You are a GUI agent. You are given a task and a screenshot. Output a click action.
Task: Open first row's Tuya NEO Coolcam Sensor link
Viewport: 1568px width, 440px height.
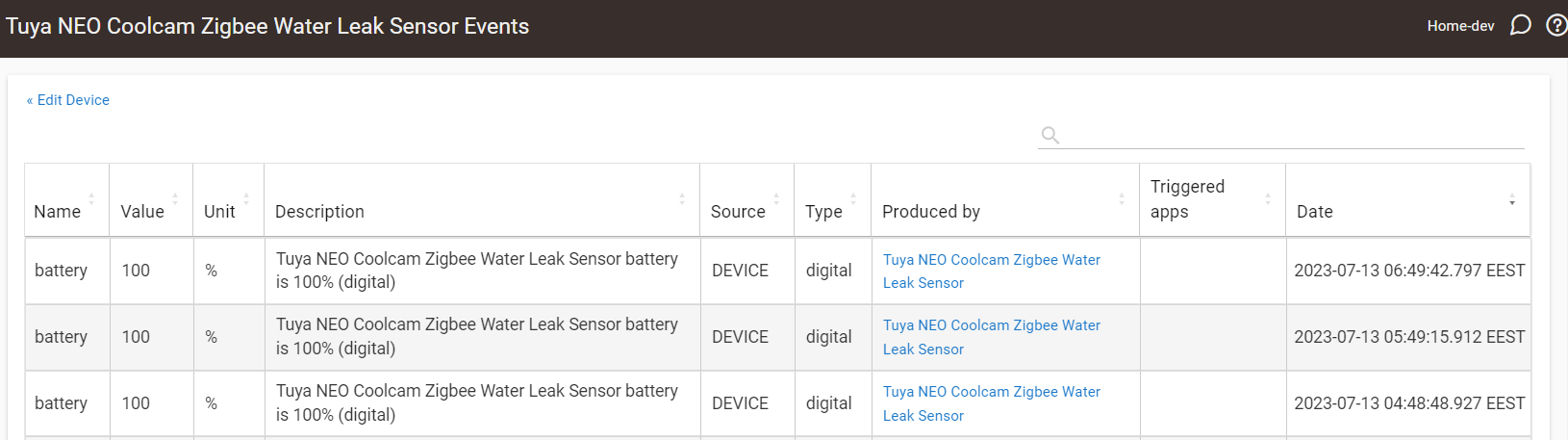[992, 272]
